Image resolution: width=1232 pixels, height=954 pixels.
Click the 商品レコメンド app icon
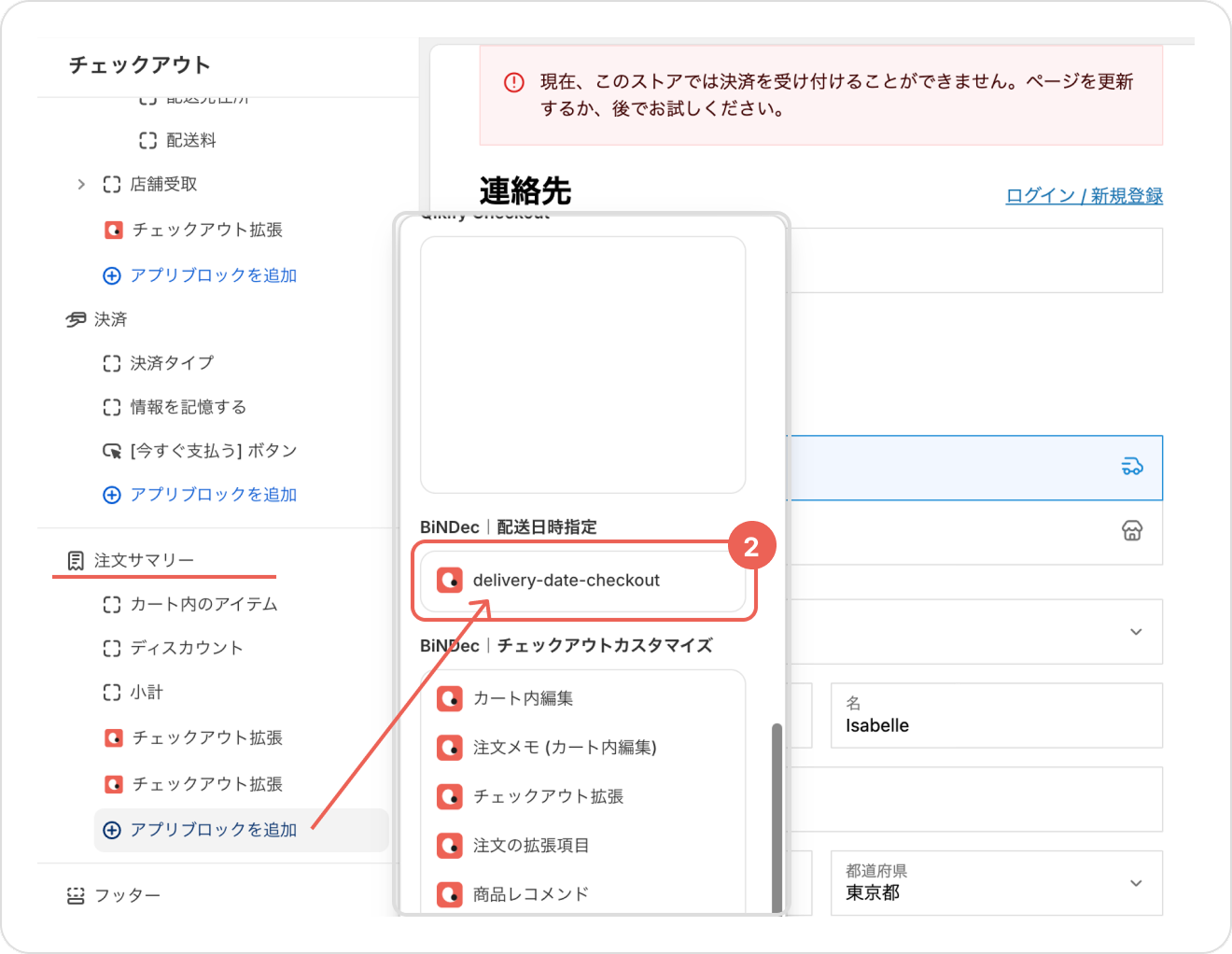point(450,894)
